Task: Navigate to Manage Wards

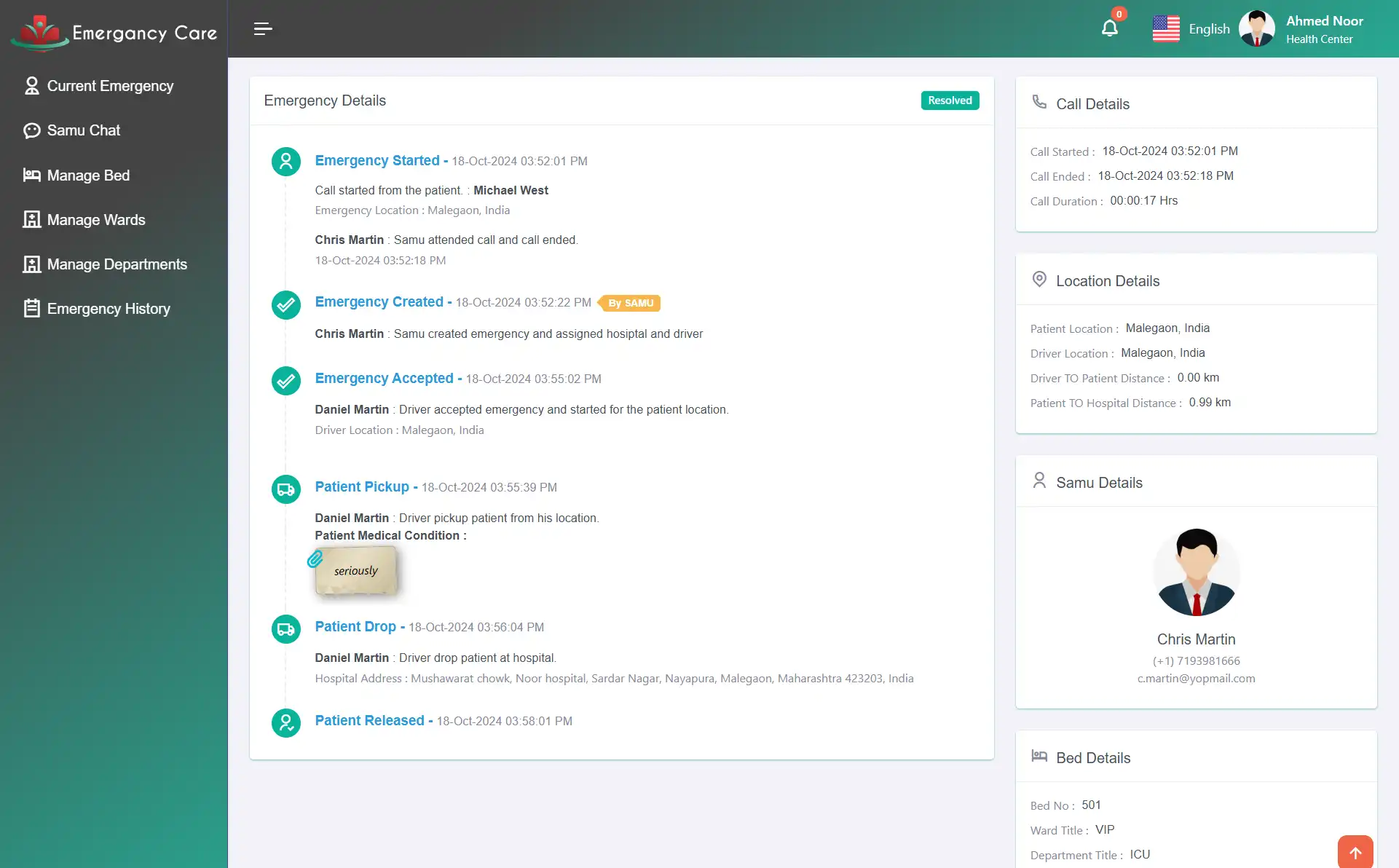Action: tap(96, 220)
